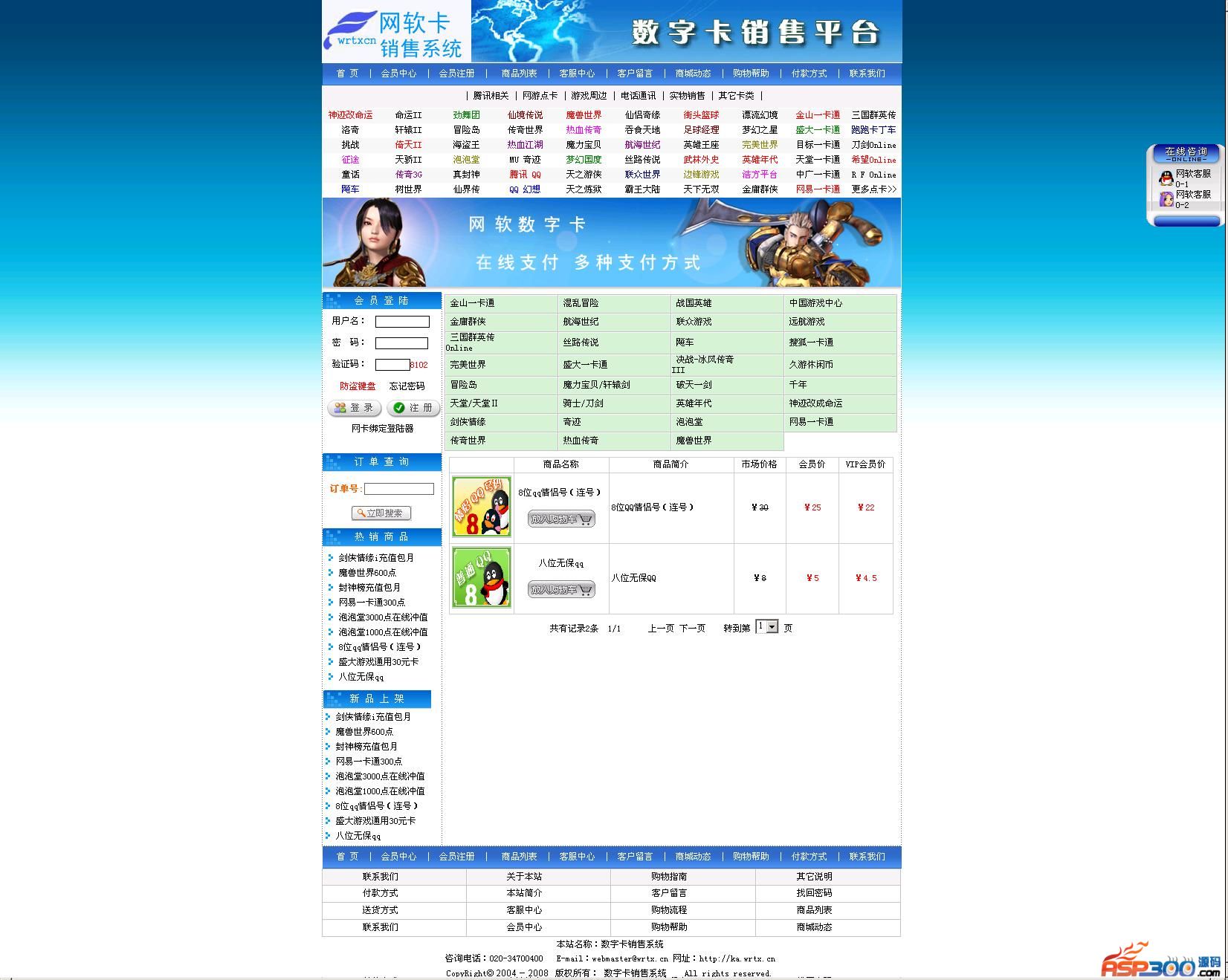
Task: Open 送货方式 in the footer table
Action: click(380, 910)
